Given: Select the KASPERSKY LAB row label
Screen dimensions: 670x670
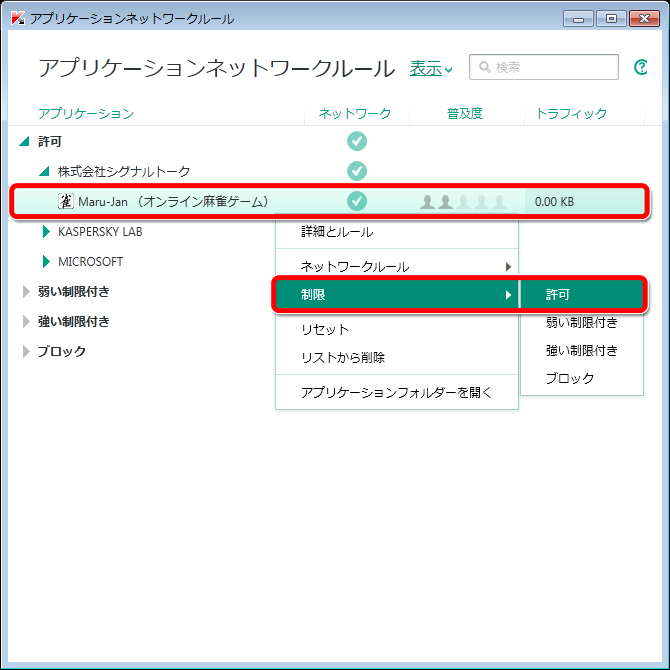Looking at the screenshot, I should [x=100, y=232].
